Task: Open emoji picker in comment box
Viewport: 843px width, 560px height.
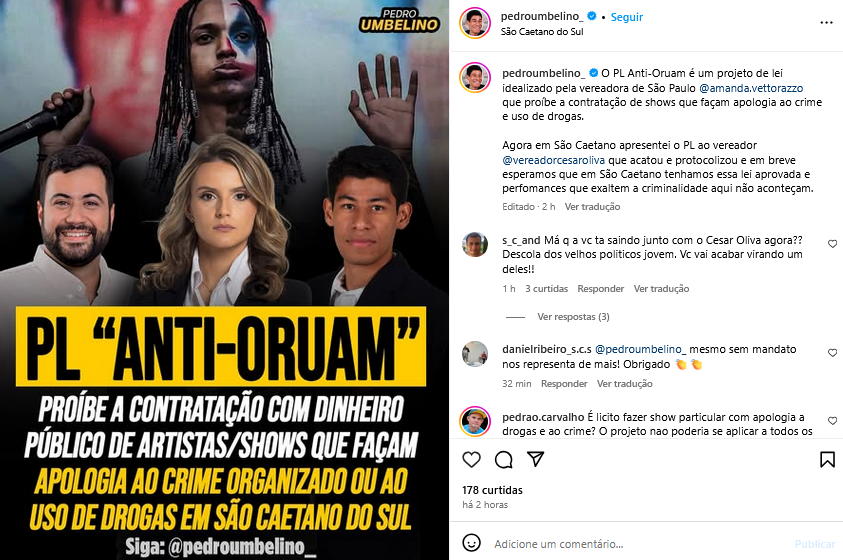Action: pos(471,543)
